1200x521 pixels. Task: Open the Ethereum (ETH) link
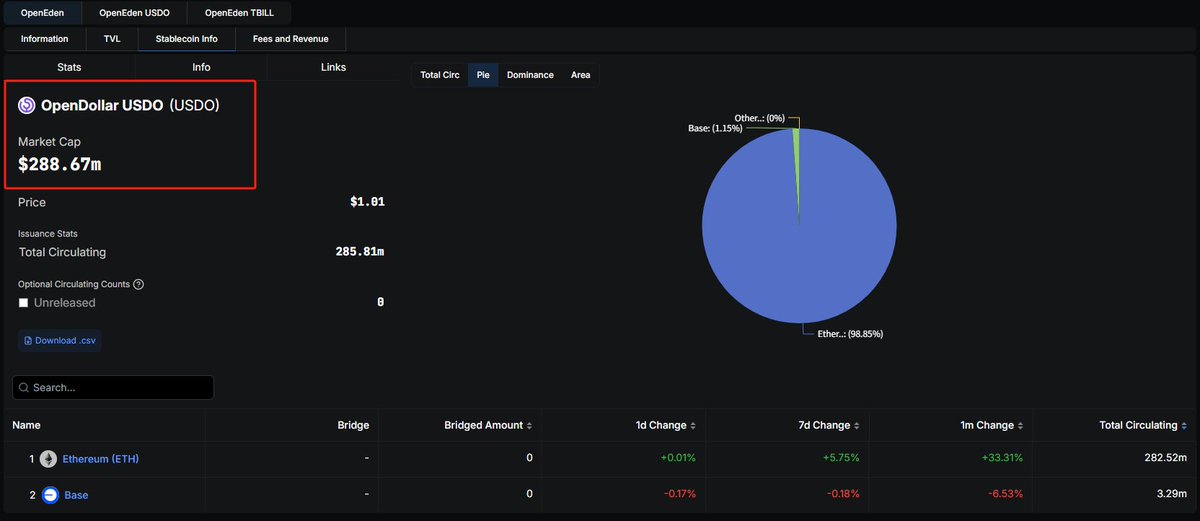point(101,459)
